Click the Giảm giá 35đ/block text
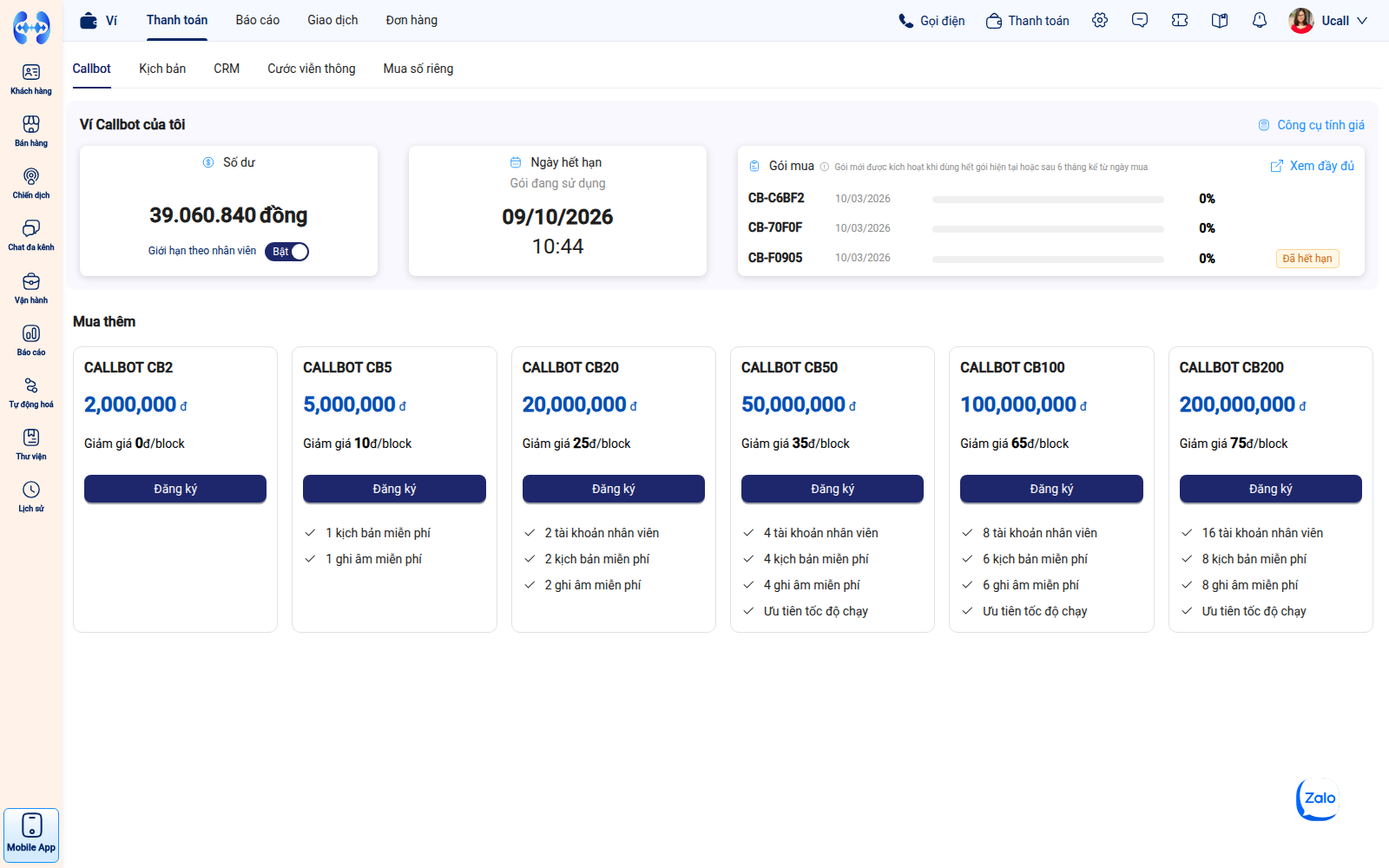 795,444
